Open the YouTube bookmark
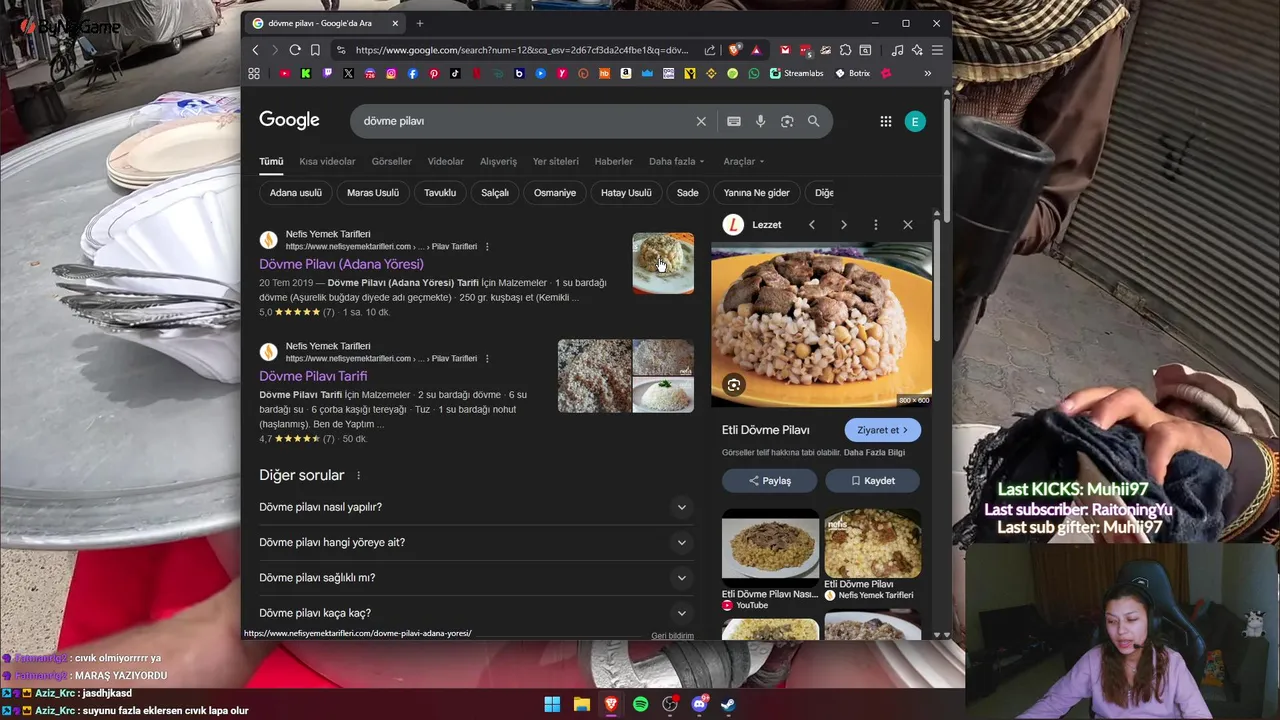Screen dimensions: 1280x720 (x=285, y=73)
